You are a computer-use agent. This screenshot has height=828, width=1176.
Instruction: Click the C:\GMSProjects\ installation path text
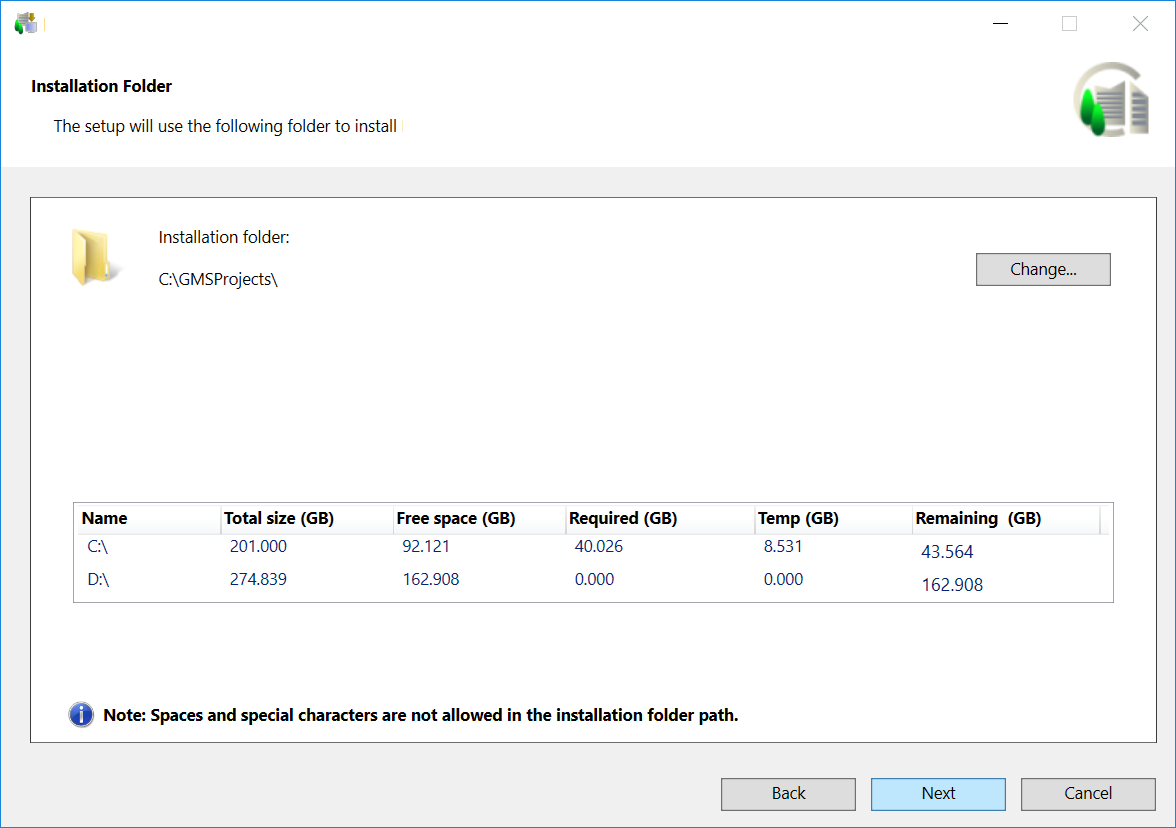click(x=218, y=280)
